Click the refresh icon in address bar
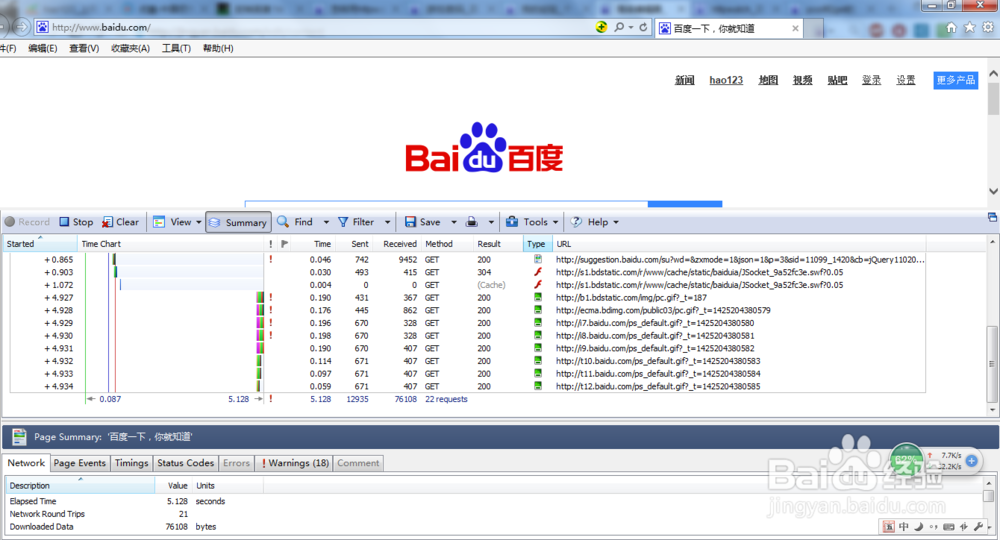The width and height of the screenshot is (1000, 540). tap(643, 27)
